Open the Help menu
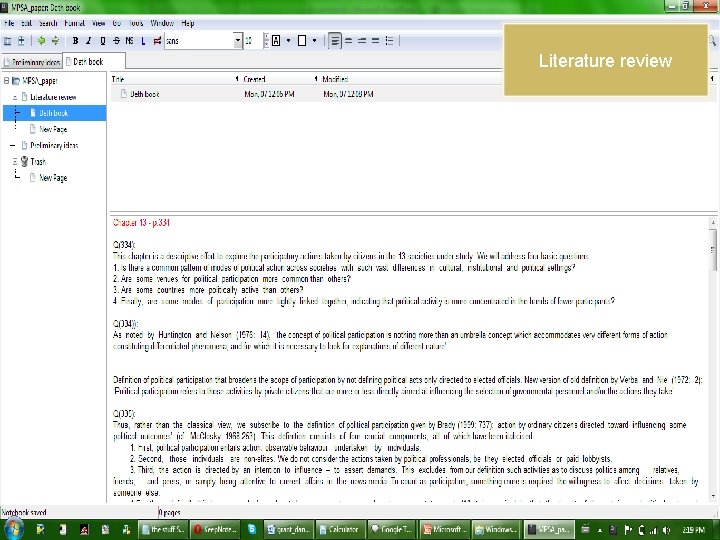Viewport: 720px width, 540px height. coord(188,23)
